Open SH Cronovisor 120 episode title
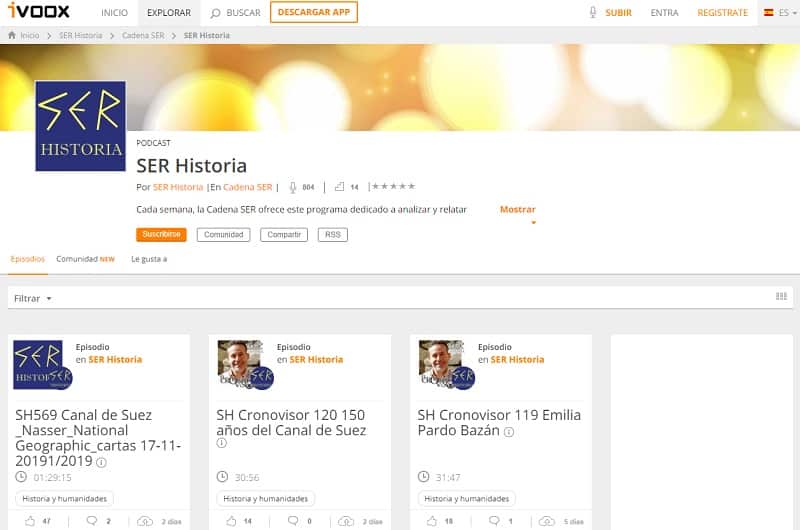The height and width of the screenshot is (530, 800). tap(291, 422)
